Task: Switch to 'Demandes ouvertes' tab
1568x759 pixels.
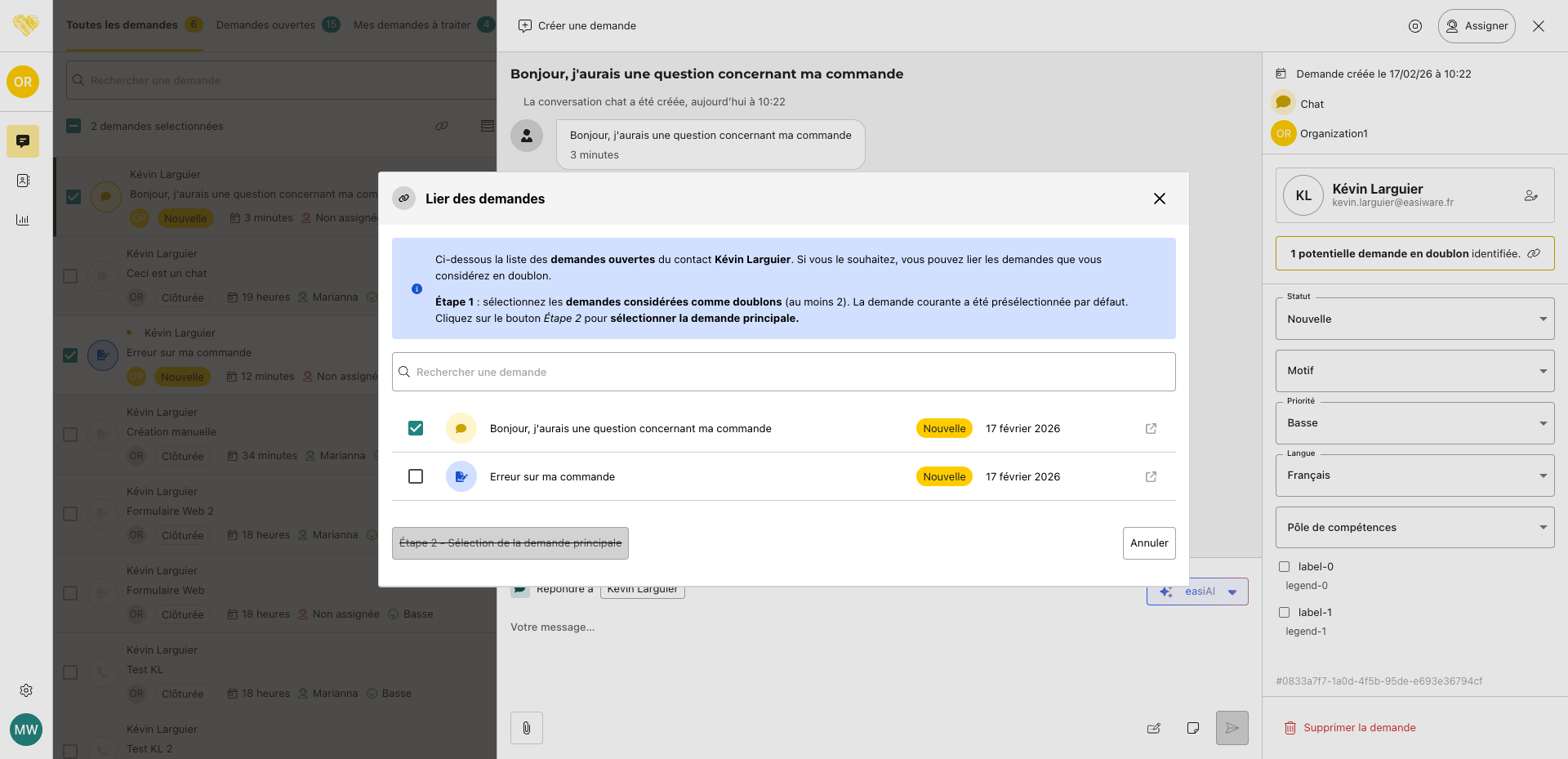Action: 265,25
